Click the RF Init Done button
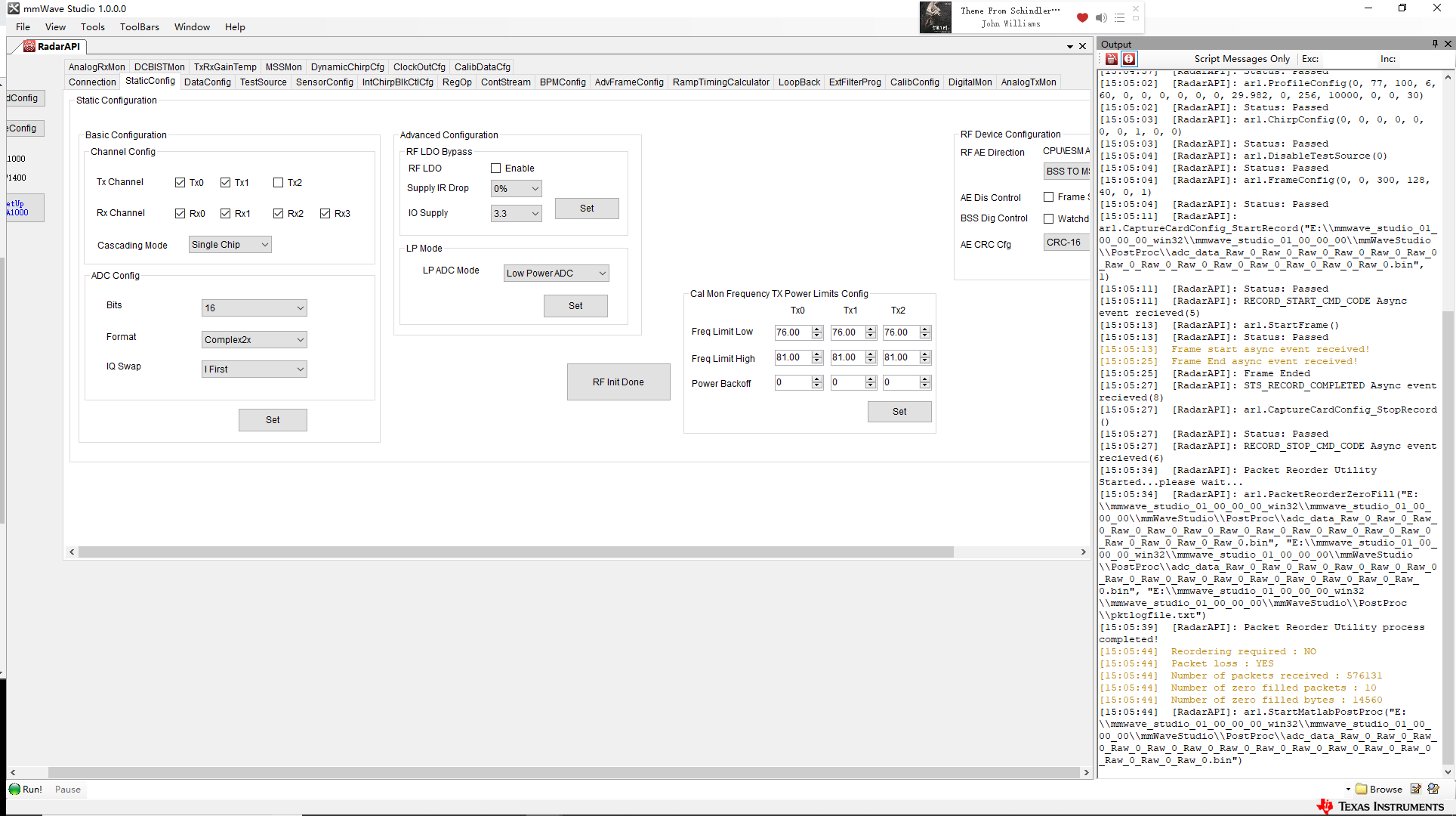The width and height of the screenshot is (1456, 816). coord(618,382)
